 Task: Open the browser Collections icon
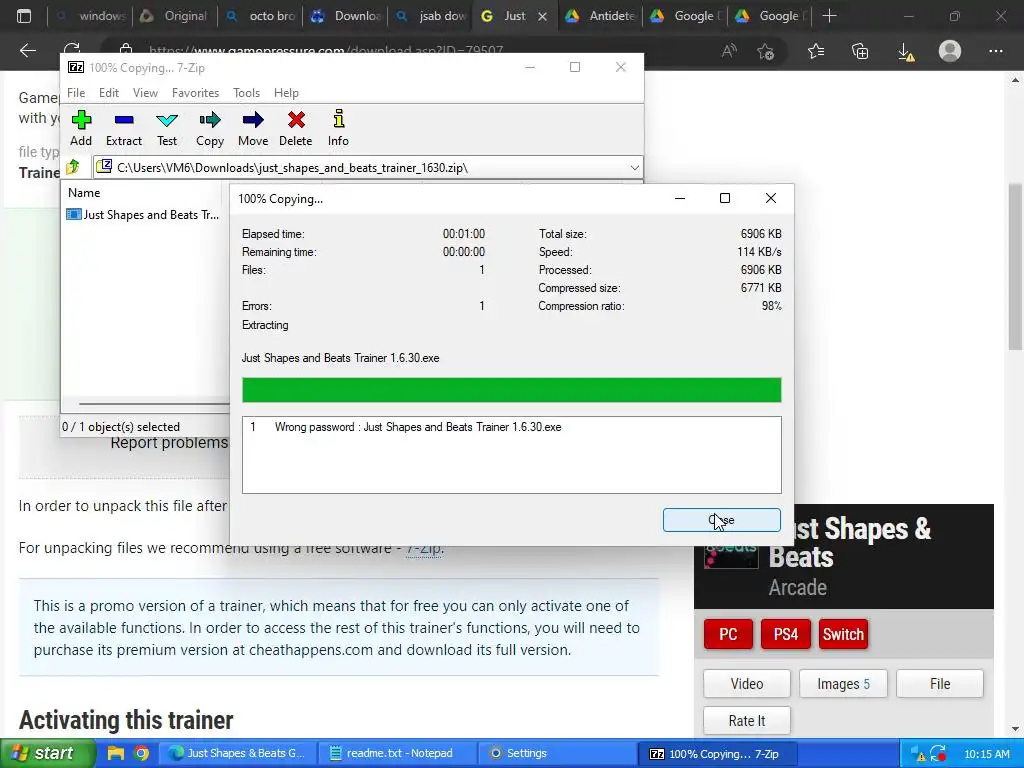pyautogui.click(x=860, y=51)
